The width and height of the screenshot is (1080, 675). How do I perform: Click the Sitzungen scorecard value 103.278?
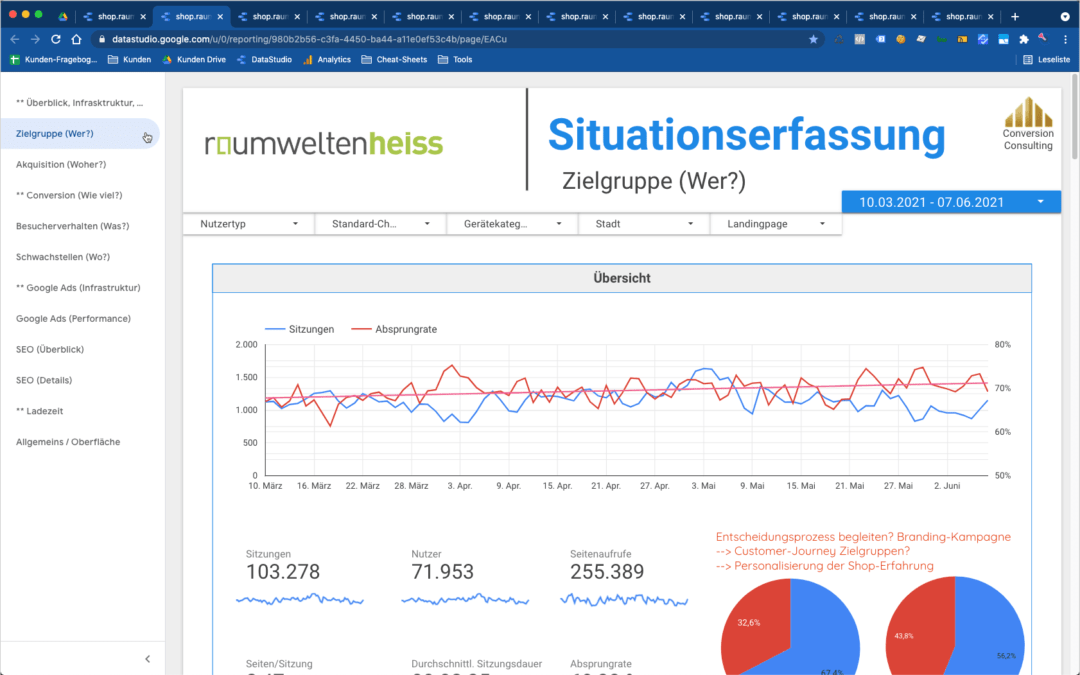point(283,572)
